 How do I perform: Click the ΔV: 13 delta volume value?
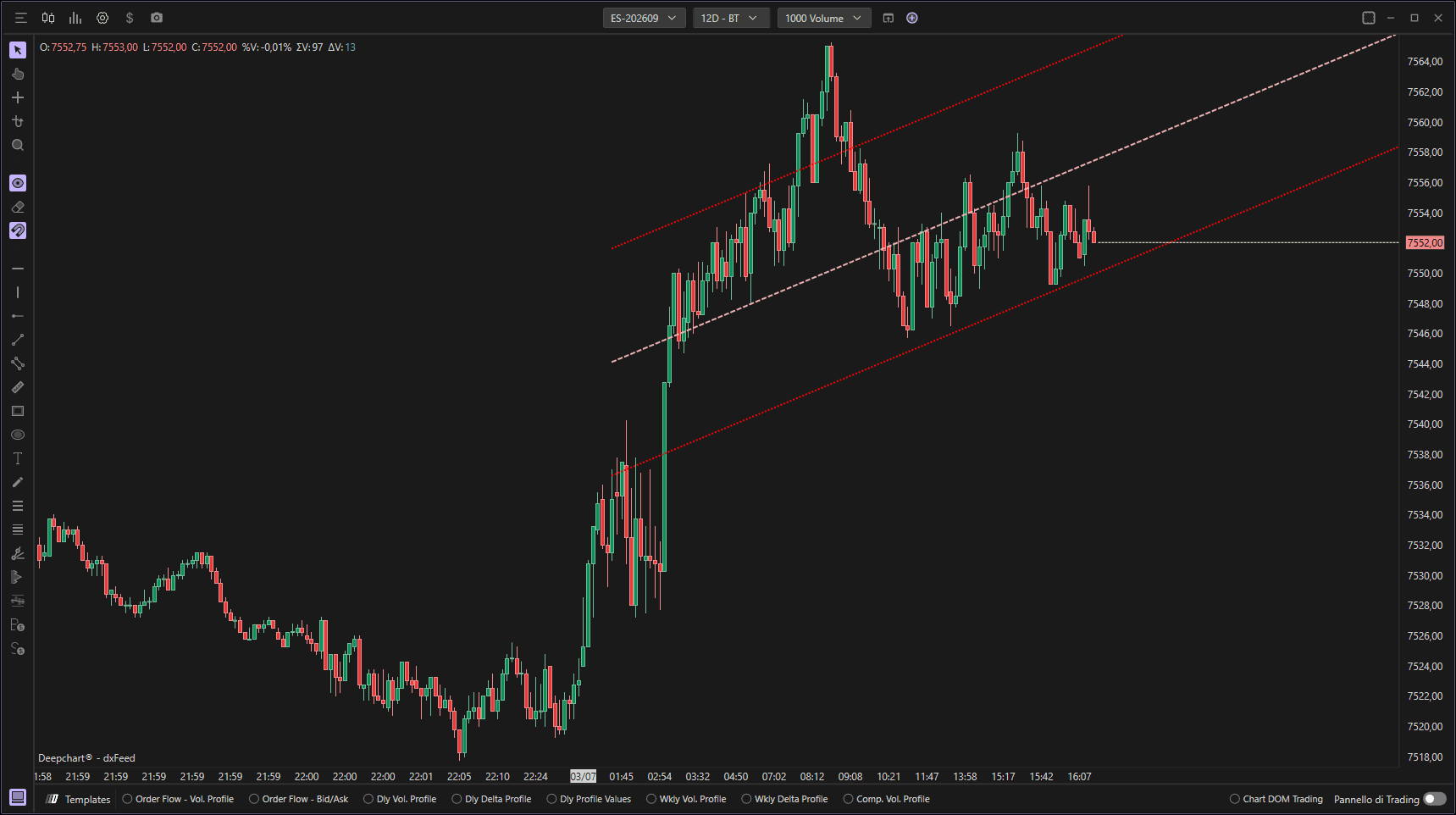[x=341, y=47]
